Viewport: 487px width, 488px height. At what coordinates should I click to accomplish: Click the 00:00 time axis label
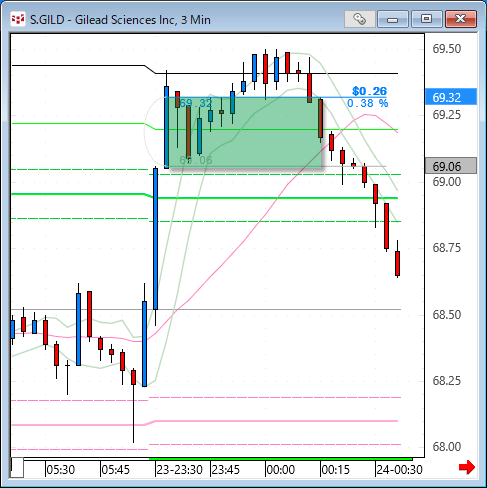tap(281, 470)
